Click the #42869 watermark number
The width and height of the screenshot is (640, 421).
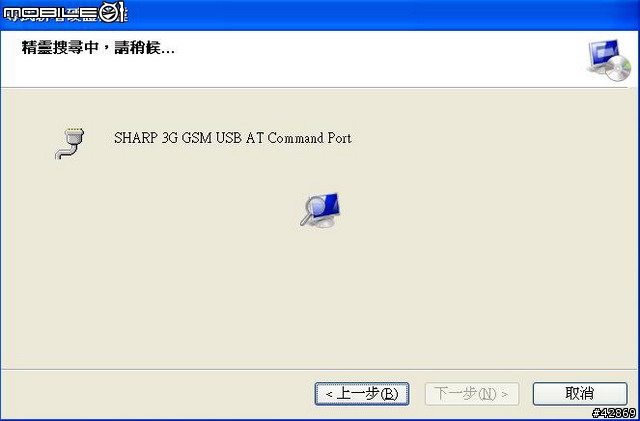click(x=614, y=413)
